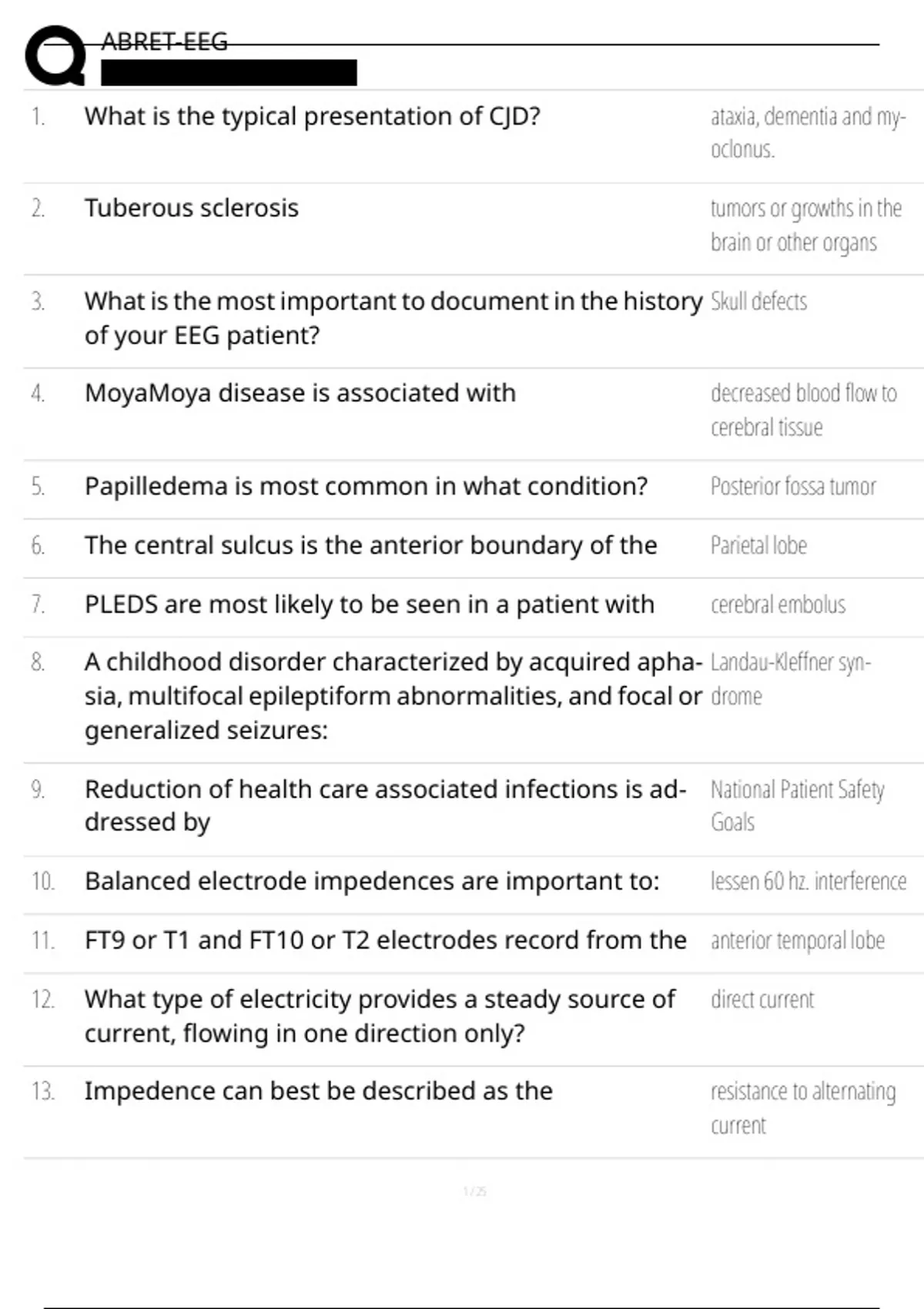Click the 'cerebral embolus' answer
The width and height of the screenshot is (924, 1309).
tap(778, 604)
